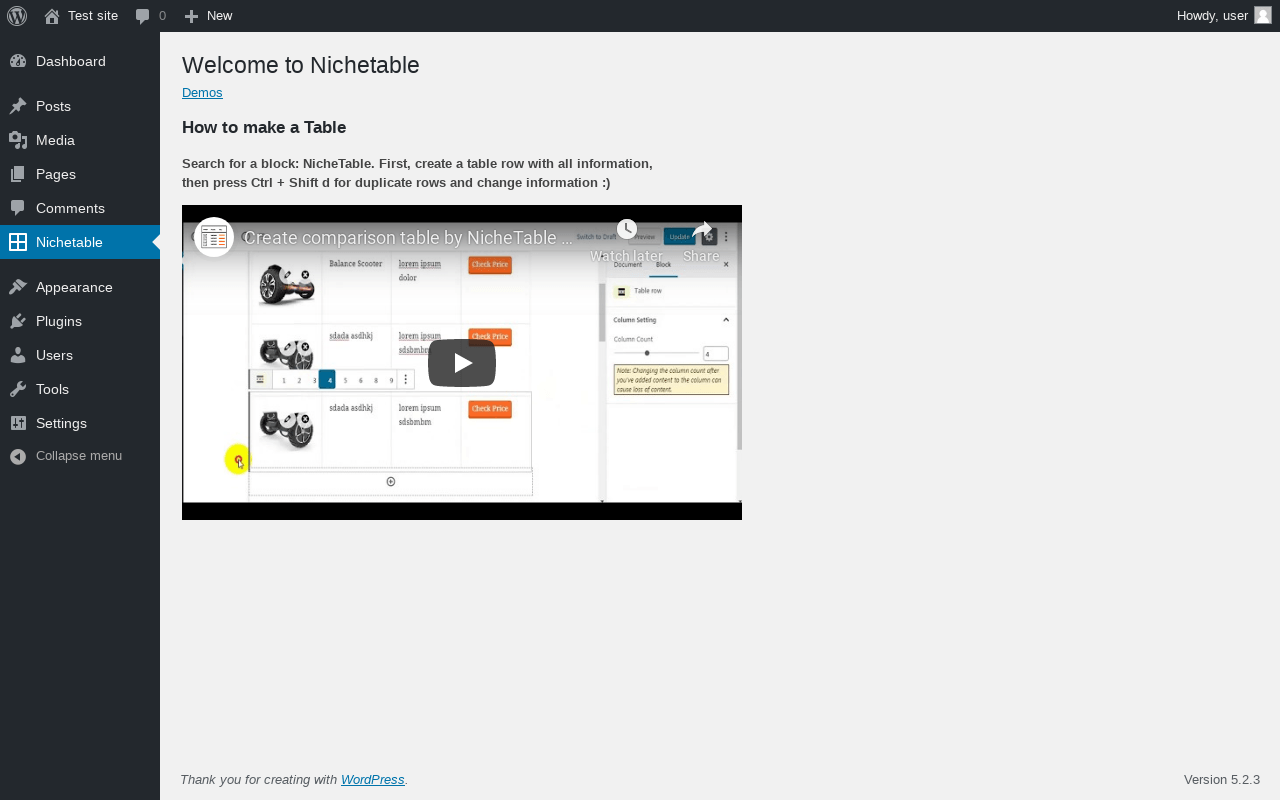Screen dimensions: 1280x800
Task: Click the Share arrow on video
Action: 701,231
